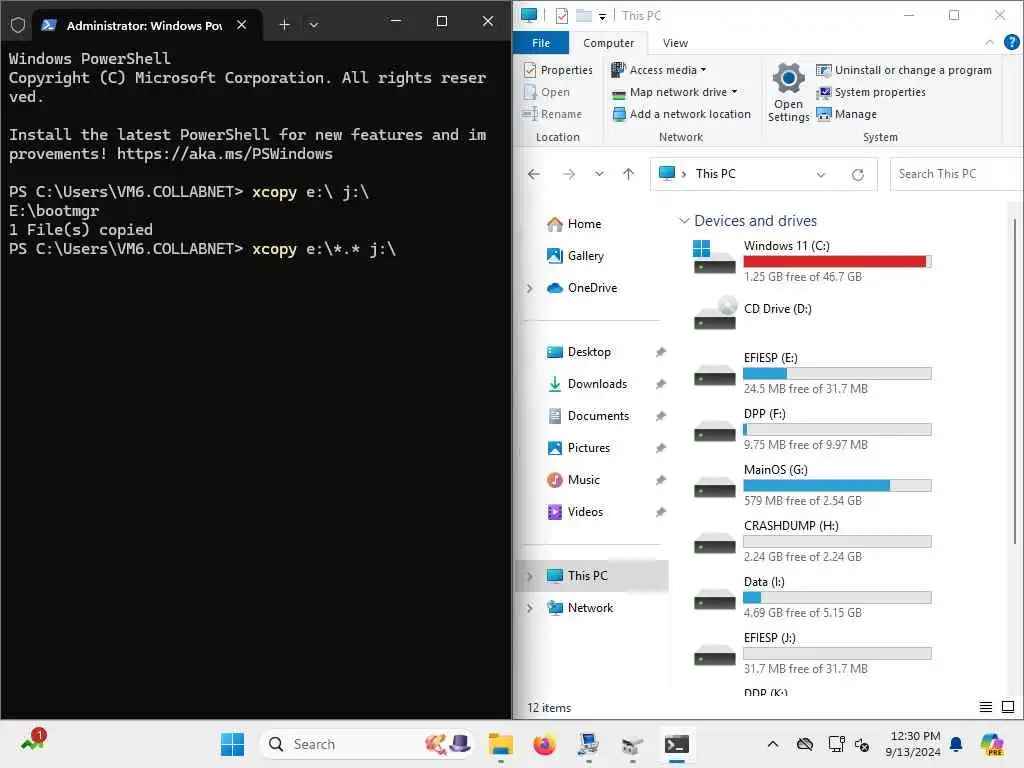Image resolution: width=1024 pixels, height=768 pixels.
Task: Open quick access toolbar customize dropdown
Action: (602, 17)
